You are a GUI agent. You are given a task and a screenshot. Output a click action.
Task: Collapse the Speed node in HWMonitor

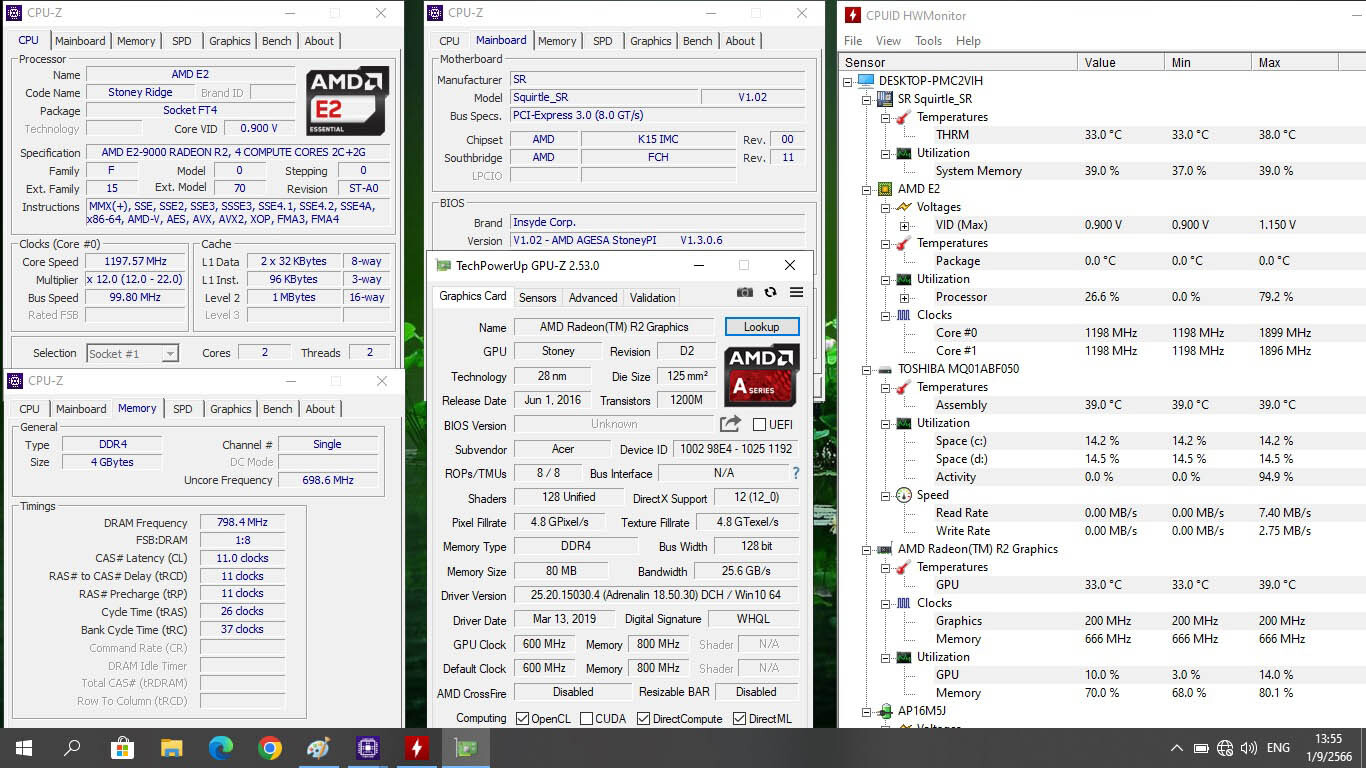885,495
